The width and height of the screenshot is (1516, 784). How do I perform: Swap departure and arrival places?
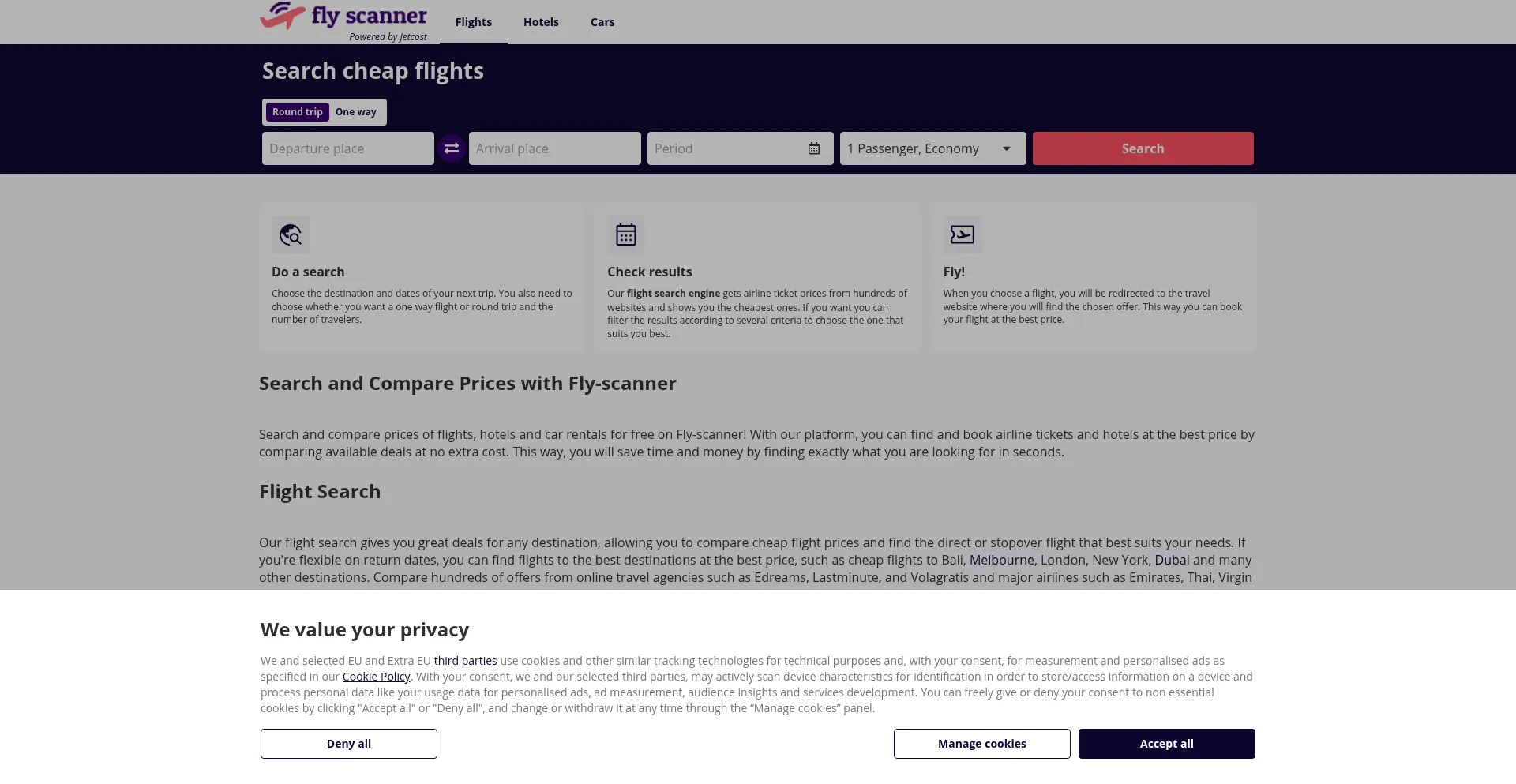click(452, 148)
